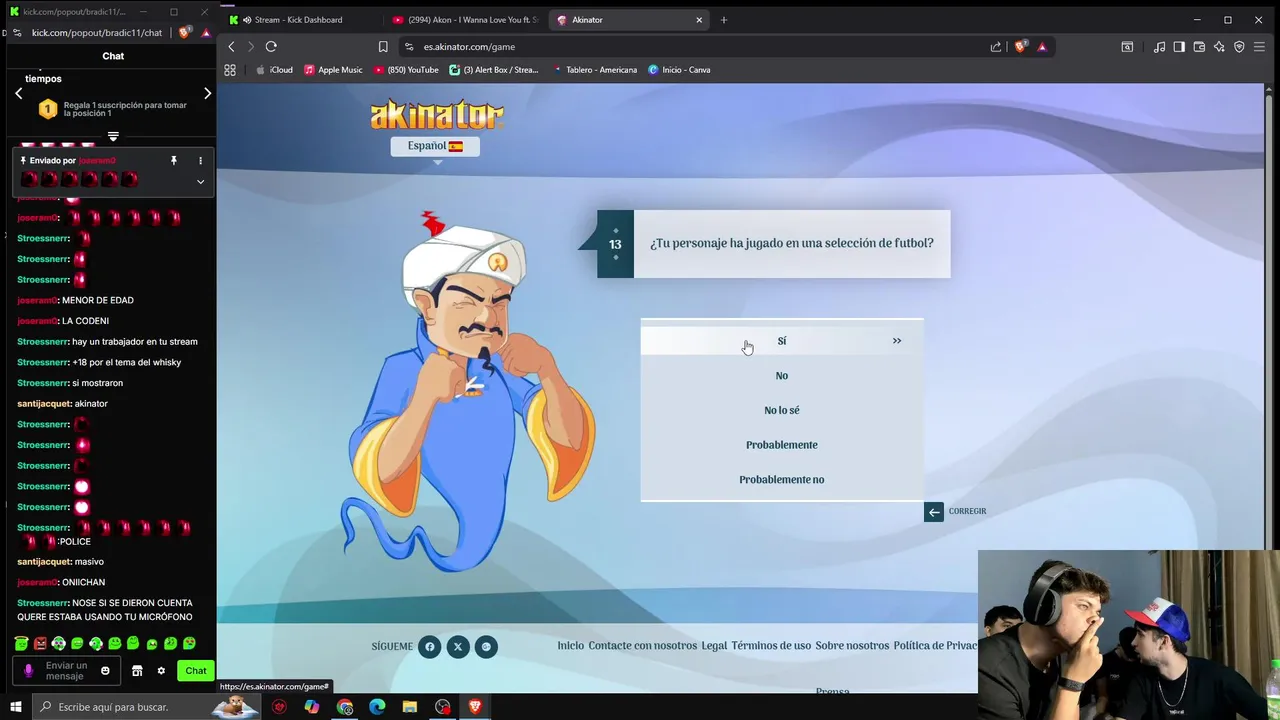Screen dimensions: 1280x720
Task: Open site settings icon beside the URL
Action: pyautogui.click(x=409, y=47)
